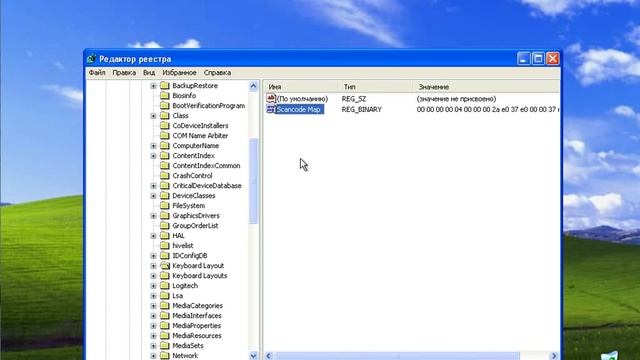Click the REG_BINARY type cell
This screenshot has height=360, width=640.
click(x=362, y=109)
